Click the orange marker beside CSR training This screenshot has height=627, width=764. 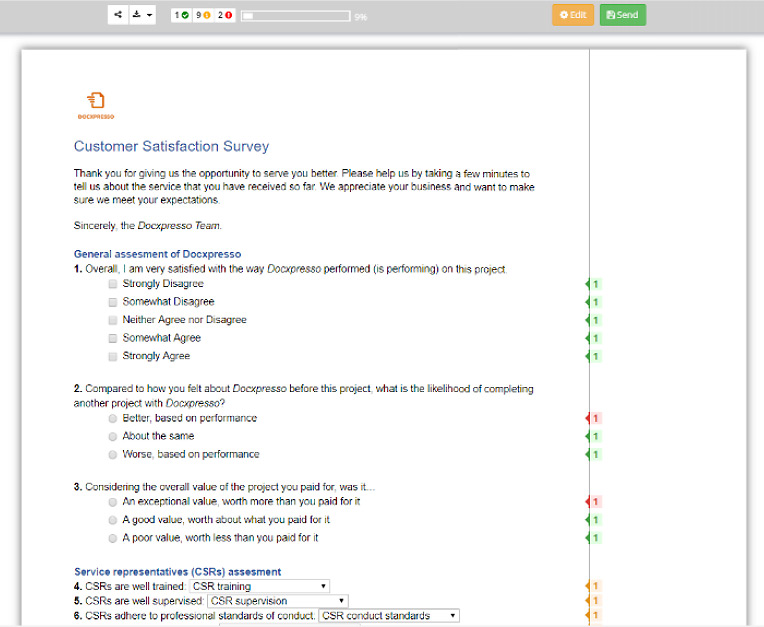[593, 586]
